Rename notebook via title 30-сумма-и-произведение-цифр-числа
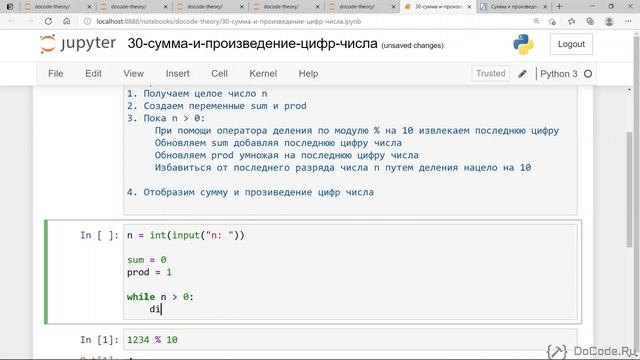640x360 pixels. pos(252,43)
